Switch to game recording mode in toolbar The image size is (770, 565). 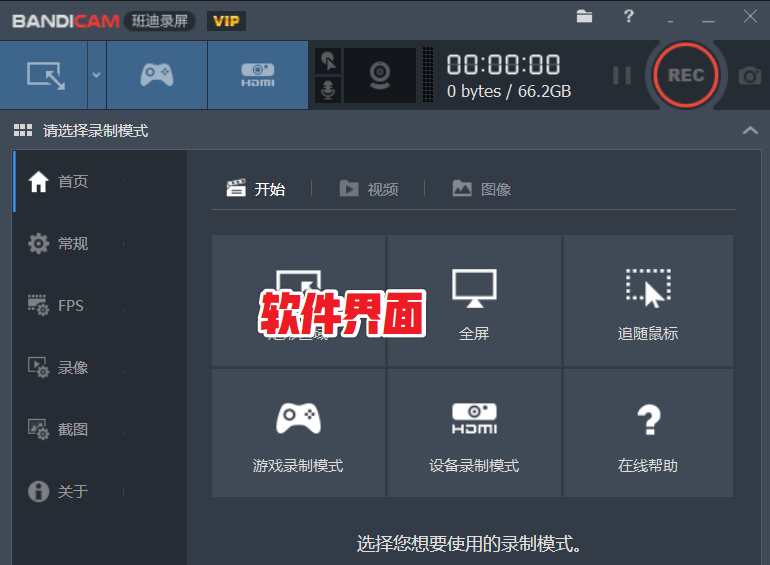[157, 75]
